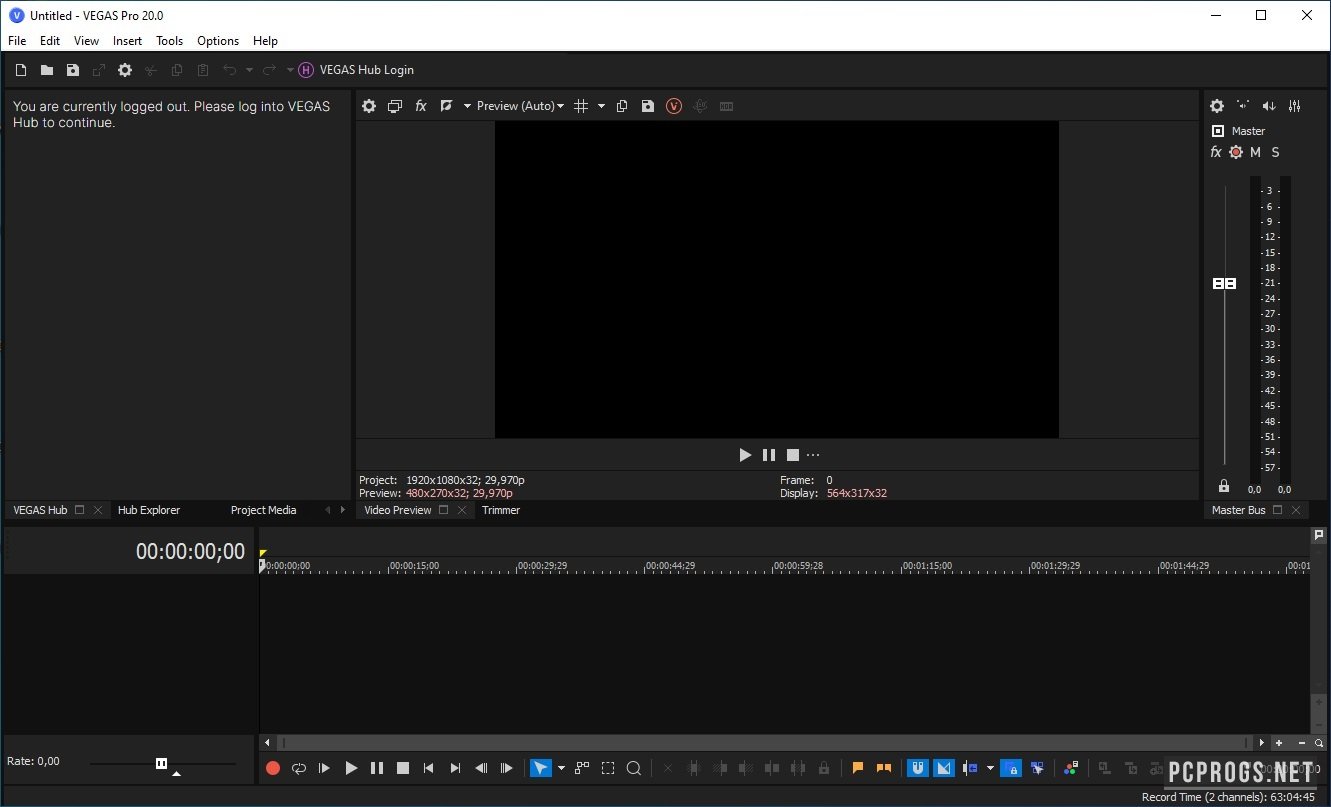Open Master FX button in Master Bus
Viewport: 1331px width, 807px height.
click(1216, 152)
